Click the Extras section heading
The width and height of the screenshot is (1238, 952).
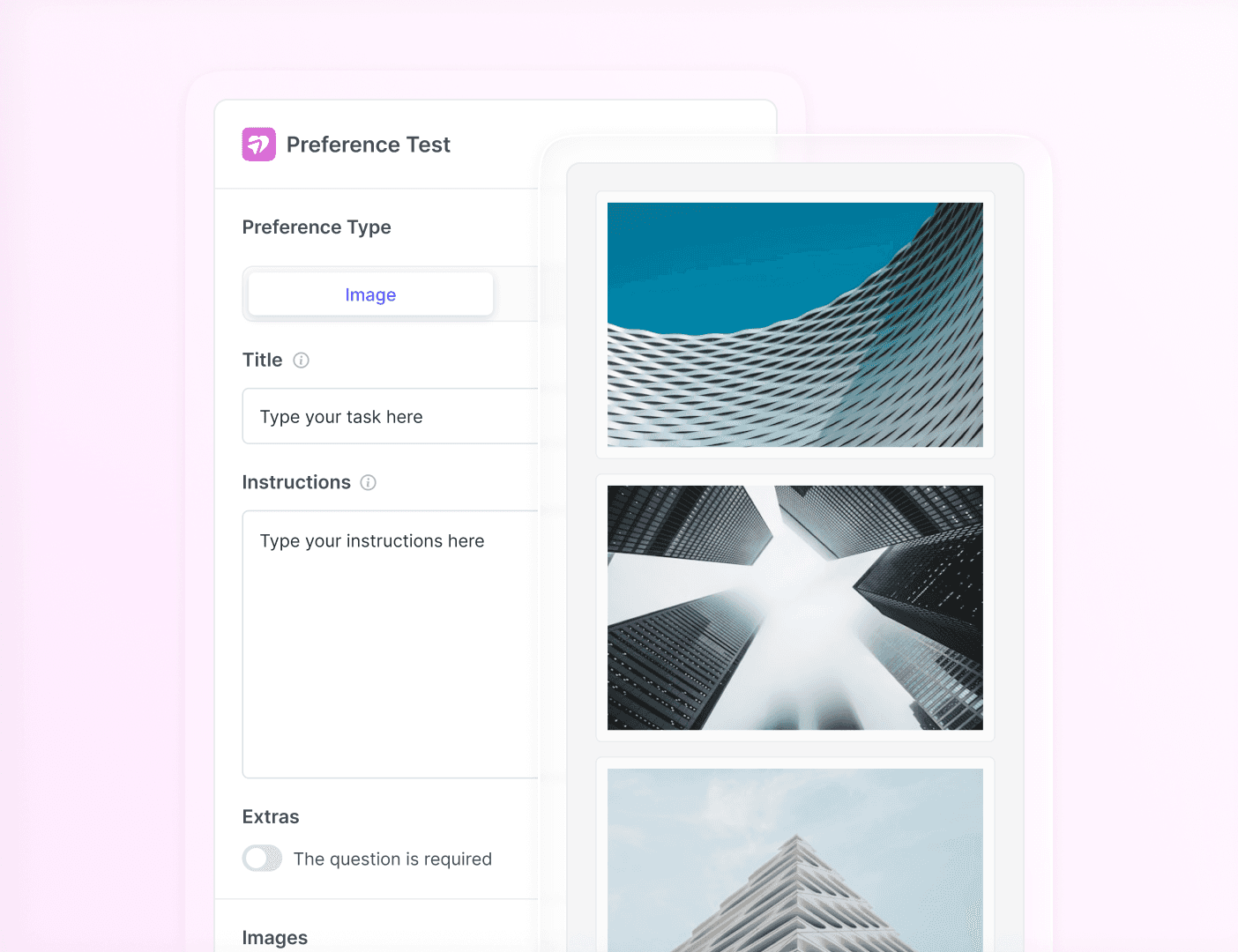271,817
